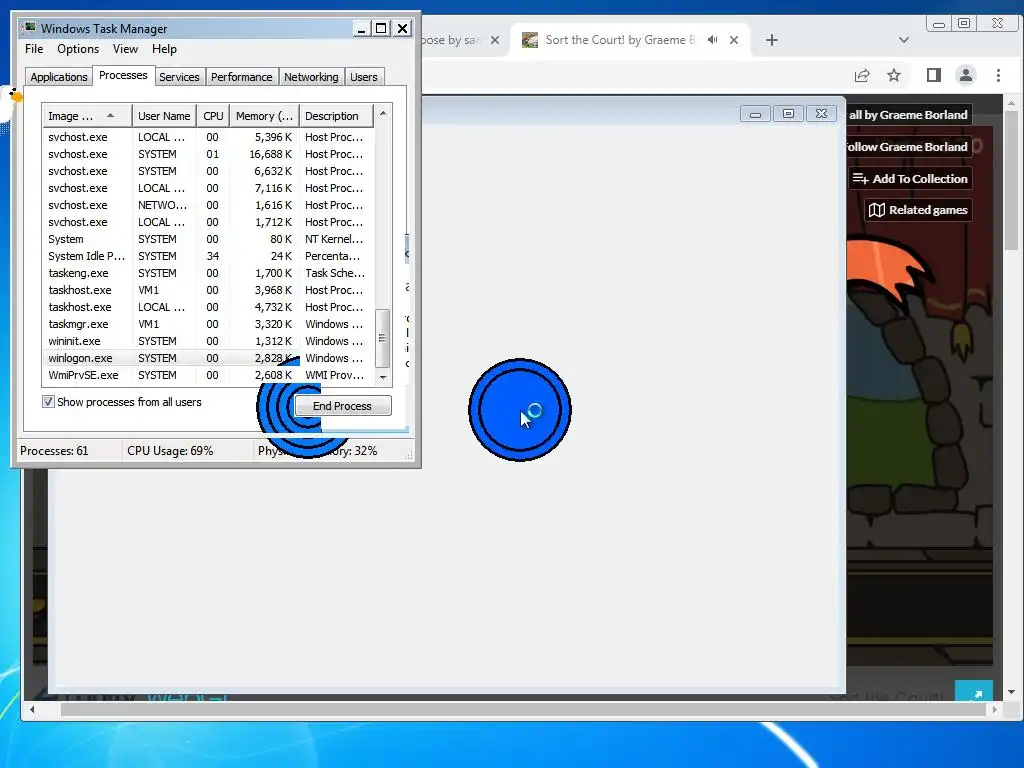Switch to the Applications tab
1024x768 pixels.
coord(59,77)
